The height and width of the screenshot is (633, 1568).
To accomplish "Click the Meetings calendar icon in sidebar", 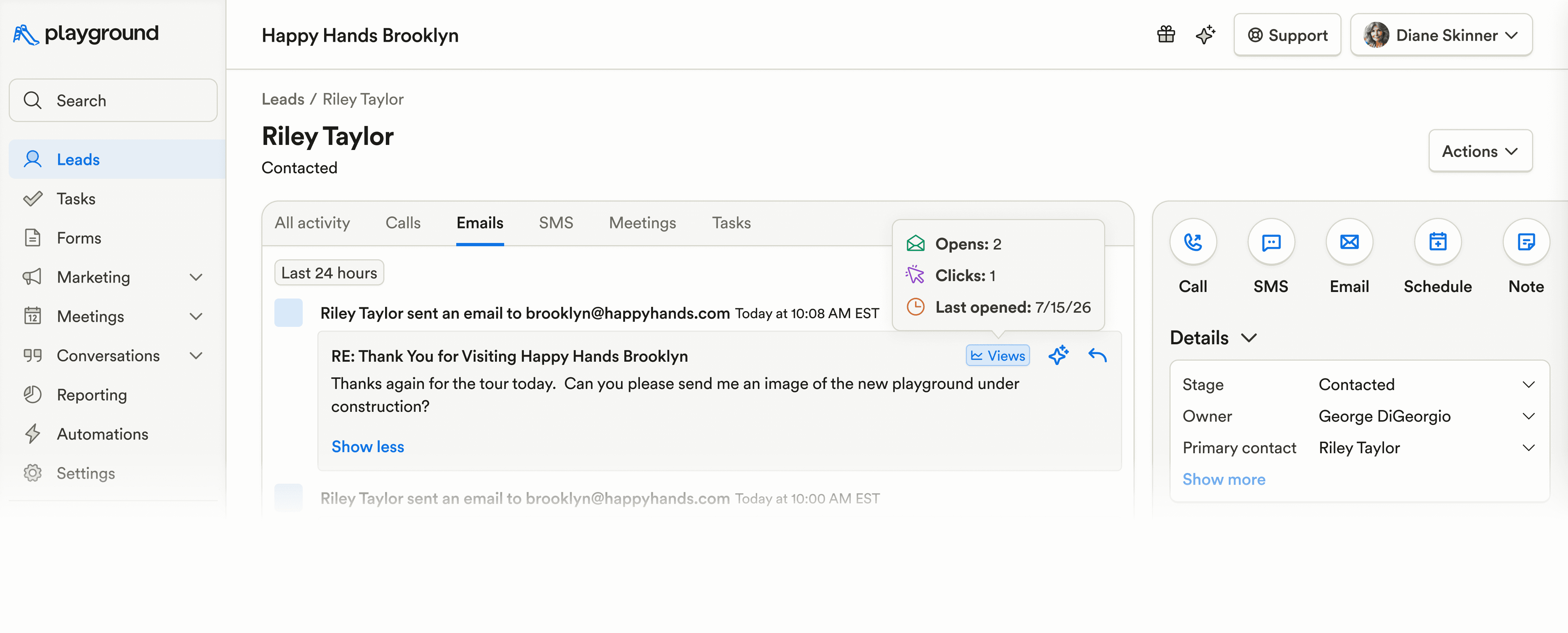I will (32, 316).
